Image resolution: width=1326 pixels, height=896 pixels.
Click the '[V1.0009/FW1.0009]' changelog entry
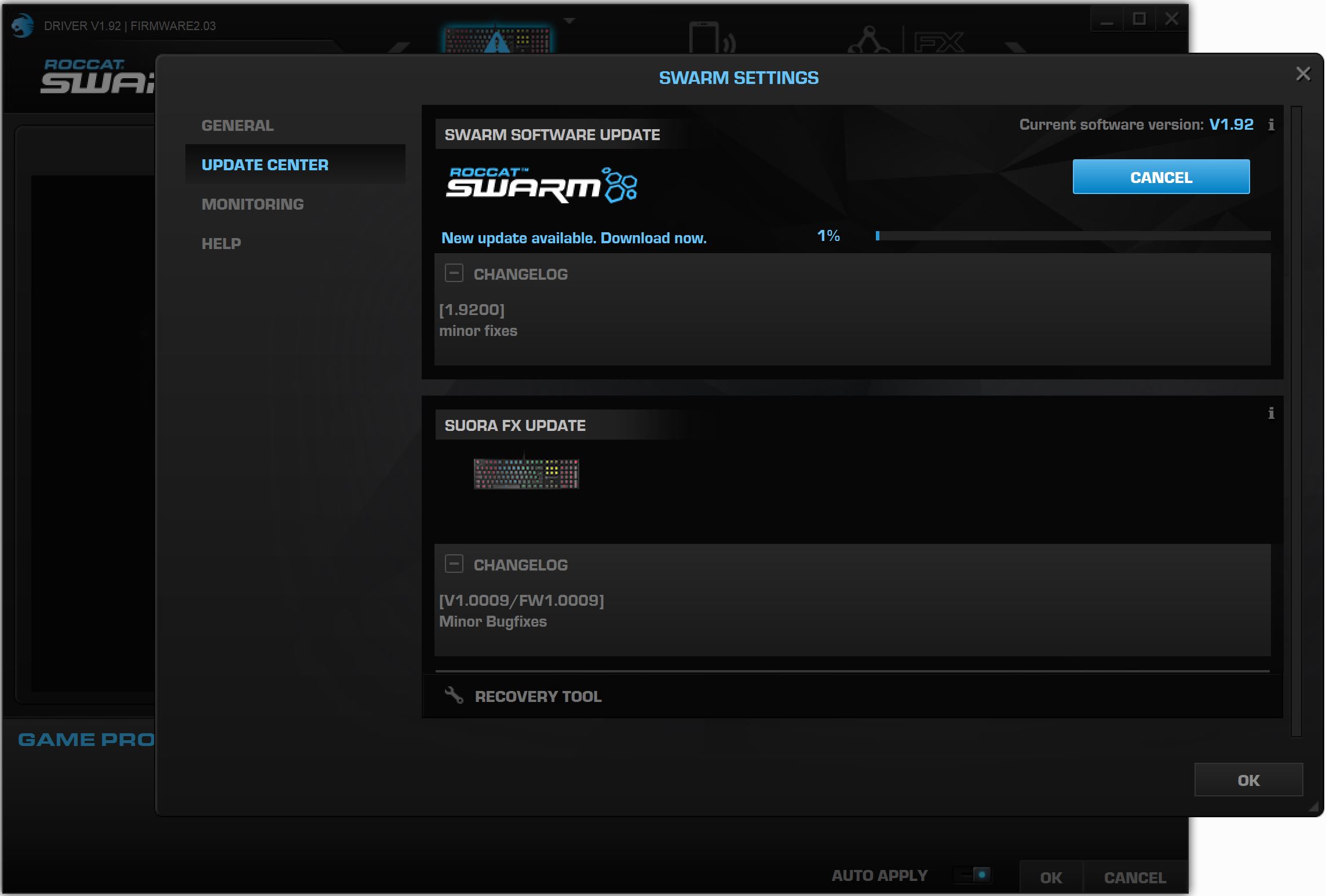[x=521, y=601]
